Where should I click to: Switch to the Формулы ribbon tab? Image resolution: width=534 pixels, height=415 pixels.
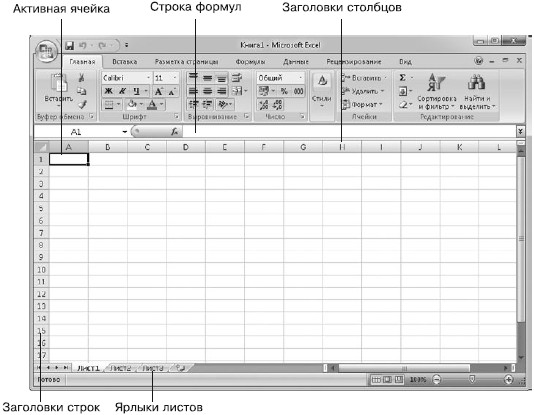(250, 62)
